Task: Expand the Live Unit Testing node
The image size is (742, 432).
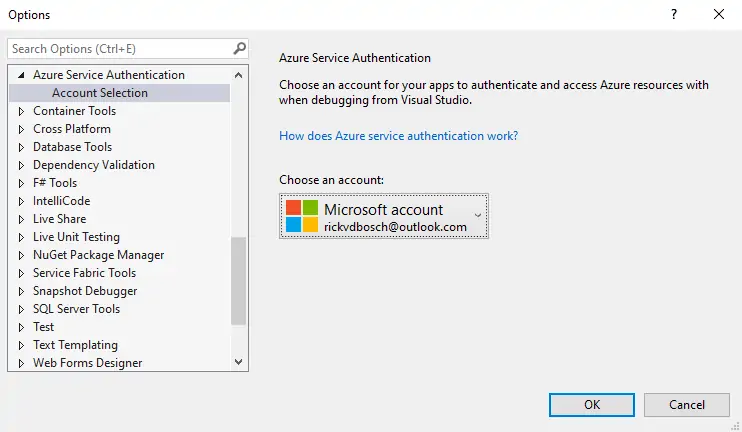Action: click(21, 237)
